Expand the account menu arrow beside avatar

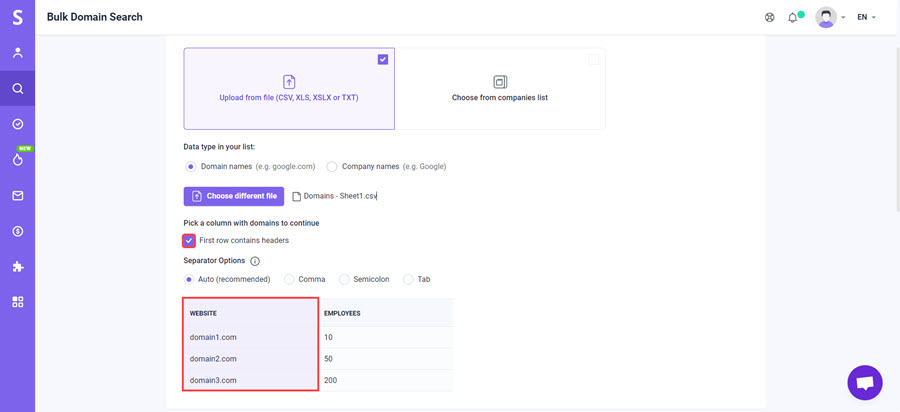[x=843, y=18]
